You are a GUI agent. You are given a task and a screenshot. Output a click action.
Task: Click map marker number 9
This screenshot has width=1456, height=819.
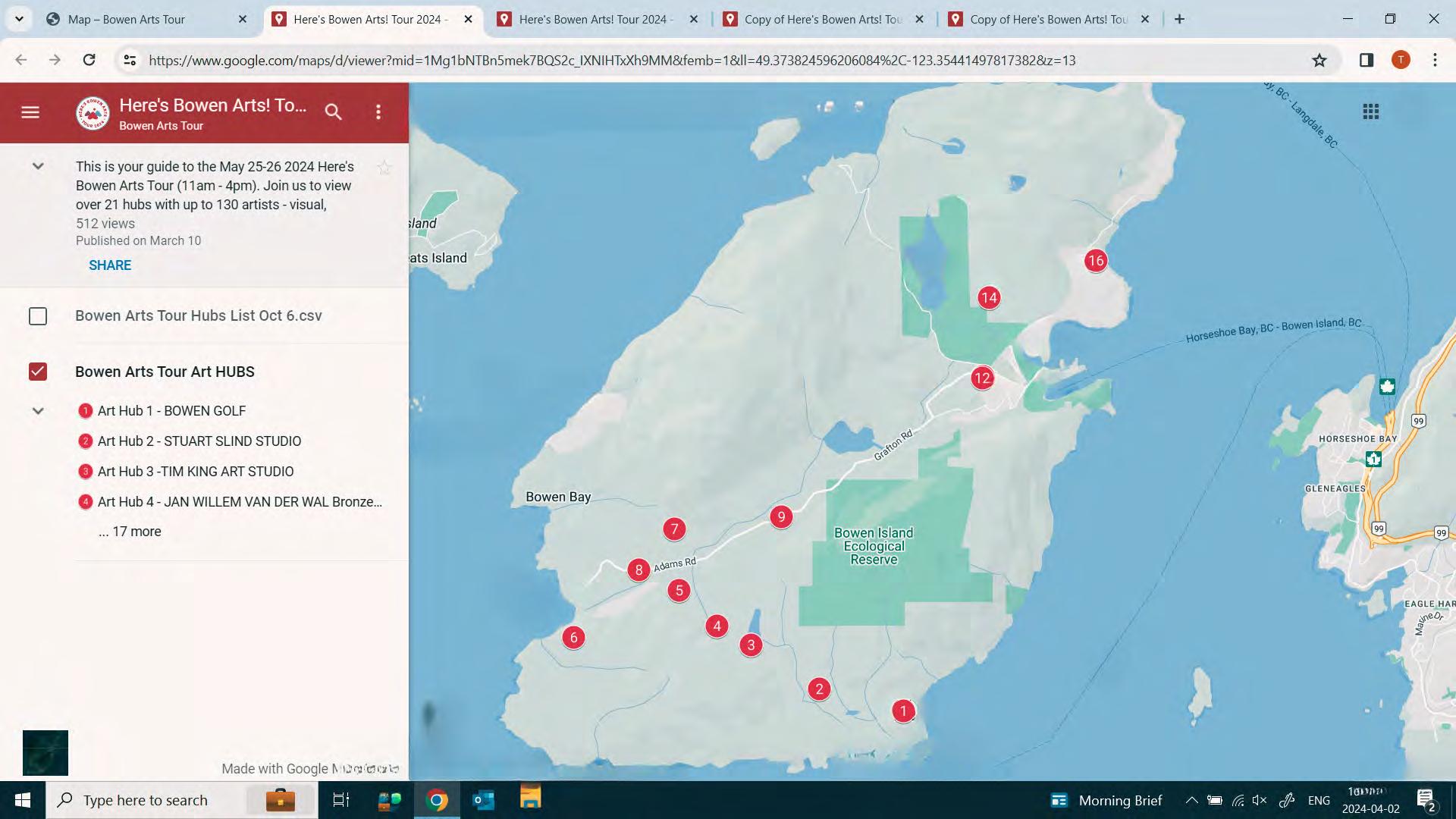(780, 517)
